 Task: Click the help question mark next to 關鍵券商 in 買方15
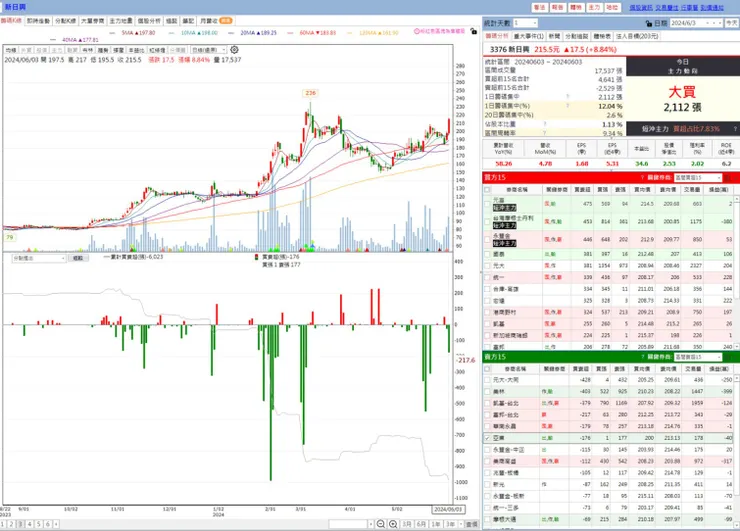click(642, 177)
